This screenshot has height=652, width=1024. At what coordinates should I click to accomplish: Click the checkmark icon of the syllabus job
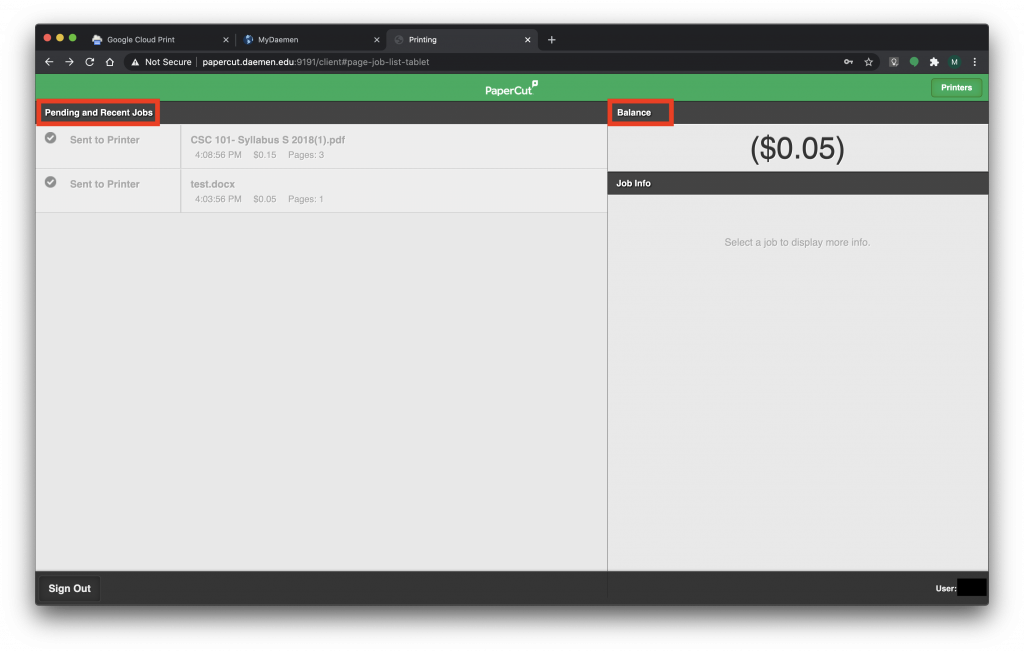50,138
